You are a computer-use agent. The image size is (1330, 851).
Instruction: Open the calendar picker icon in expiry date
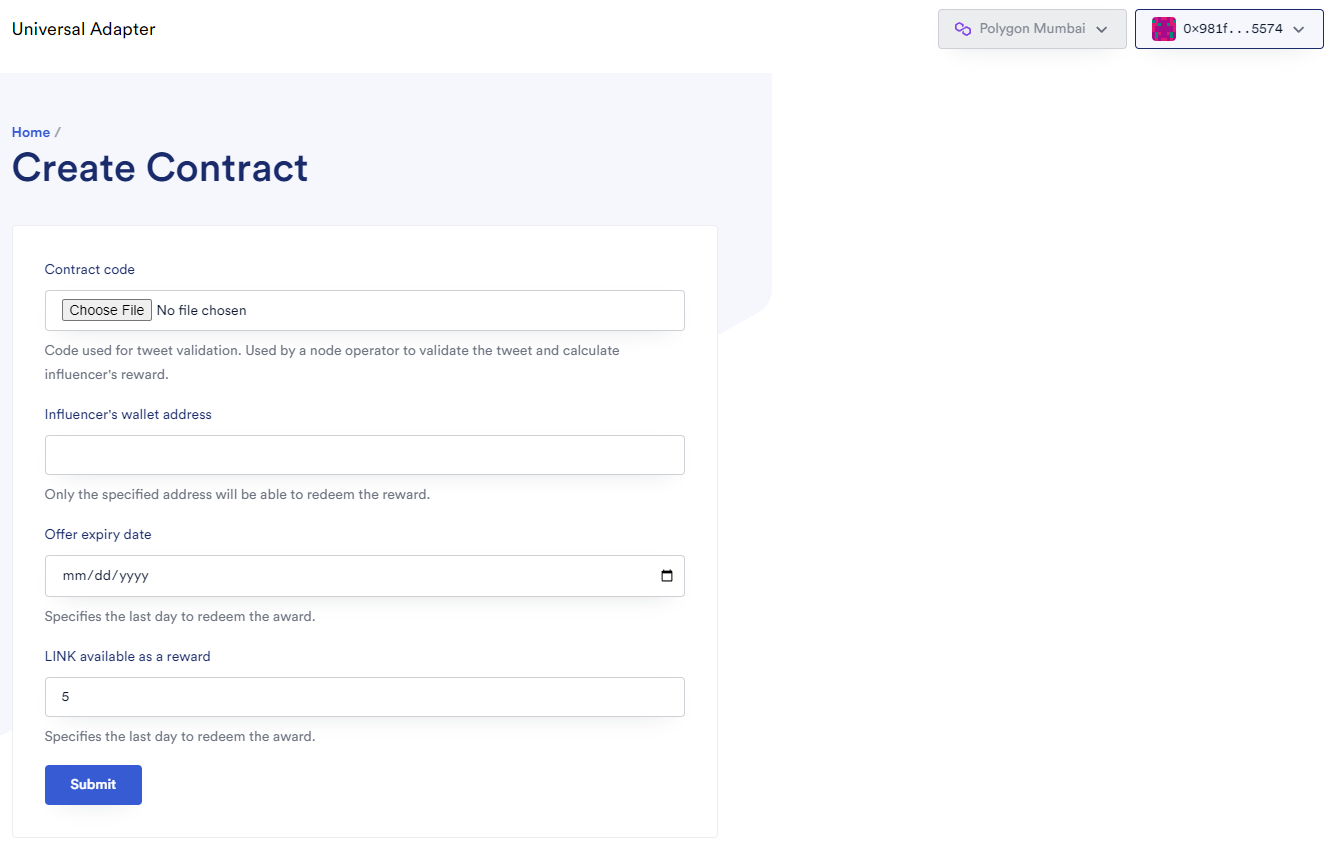[x=667, y=576]
